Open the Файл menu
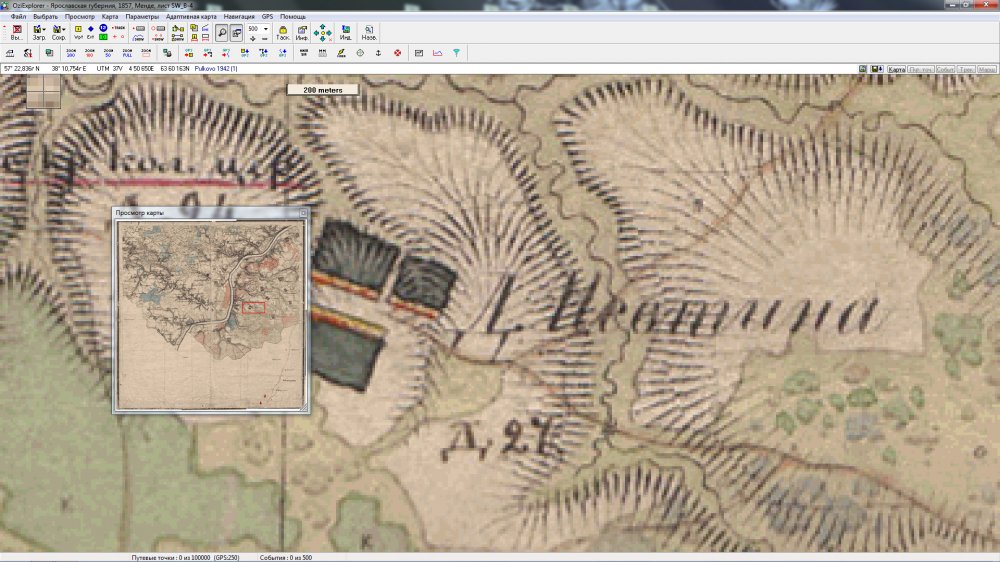The image size is (1000, 562). 18,17
